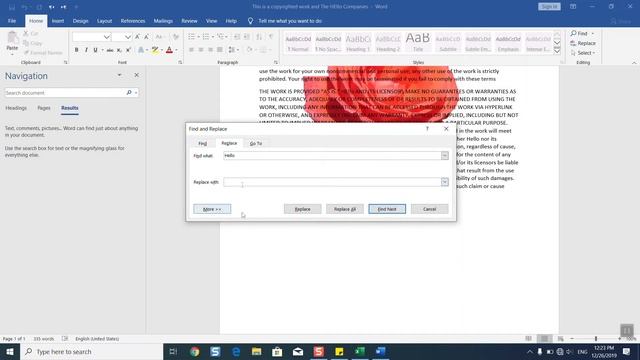Toggle Underline formatting in the ribbon
The height and width of the screenshot is (360, 640).
coord(96,50)
